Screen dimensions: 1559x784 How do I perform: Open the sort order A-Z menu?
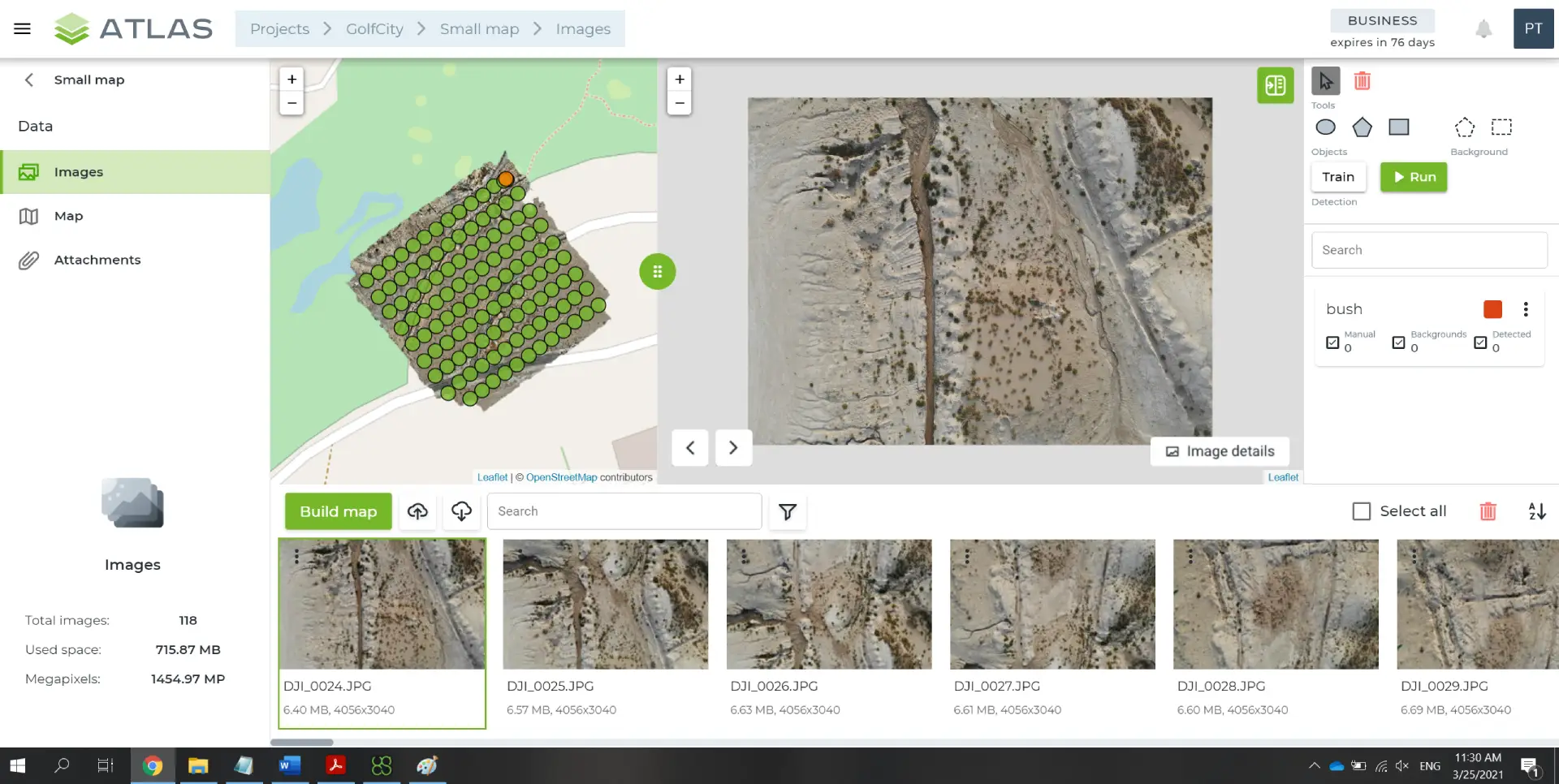[x=1536, y=511]
